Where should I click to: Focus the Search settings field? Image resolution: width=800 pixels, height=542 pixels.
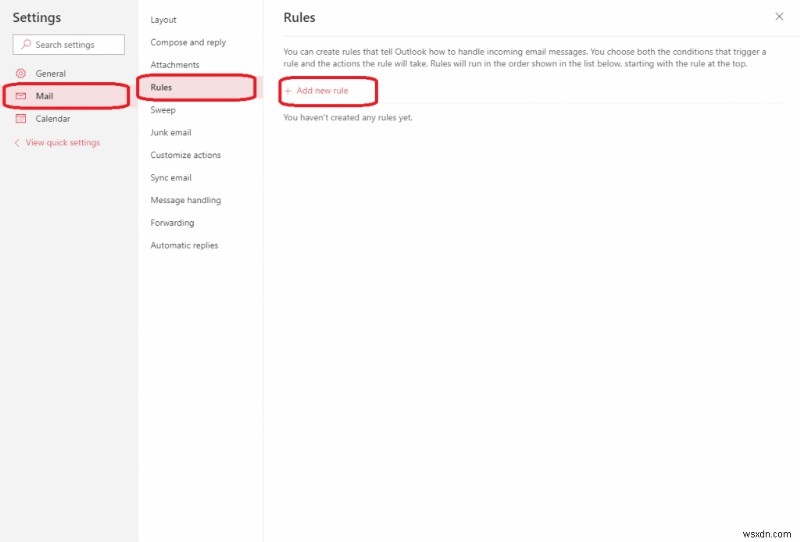pos(68,44)
